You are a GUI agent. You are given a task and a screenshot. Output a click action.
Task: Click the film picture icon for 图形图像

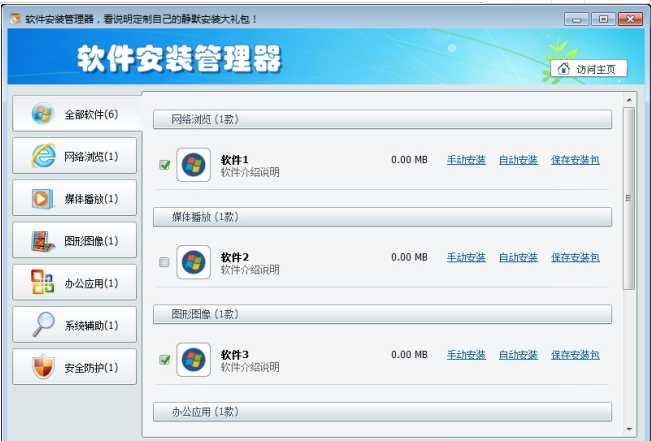pyautogui.click(x=43, y=241)
